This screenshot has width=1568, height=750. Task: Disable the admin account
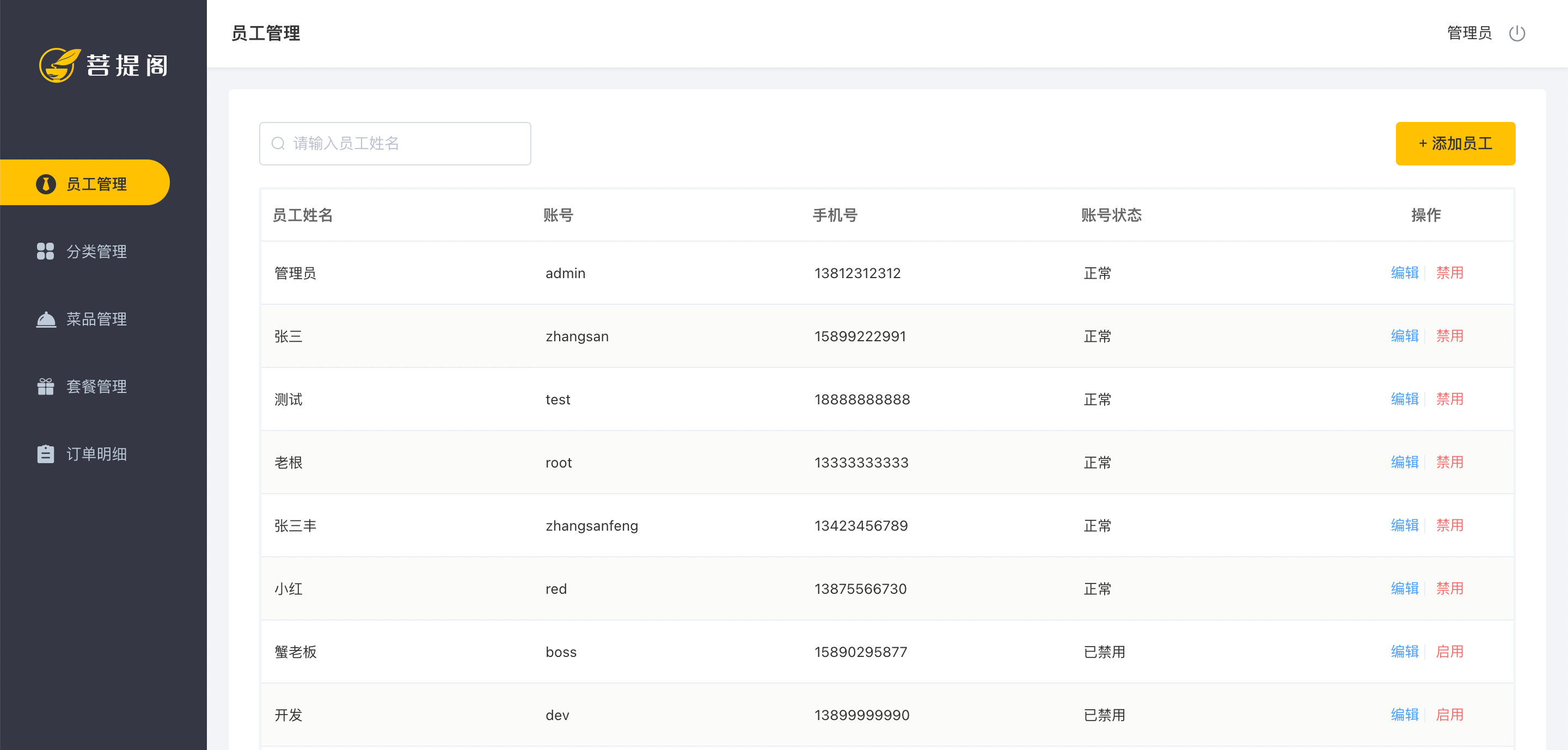1449,273
